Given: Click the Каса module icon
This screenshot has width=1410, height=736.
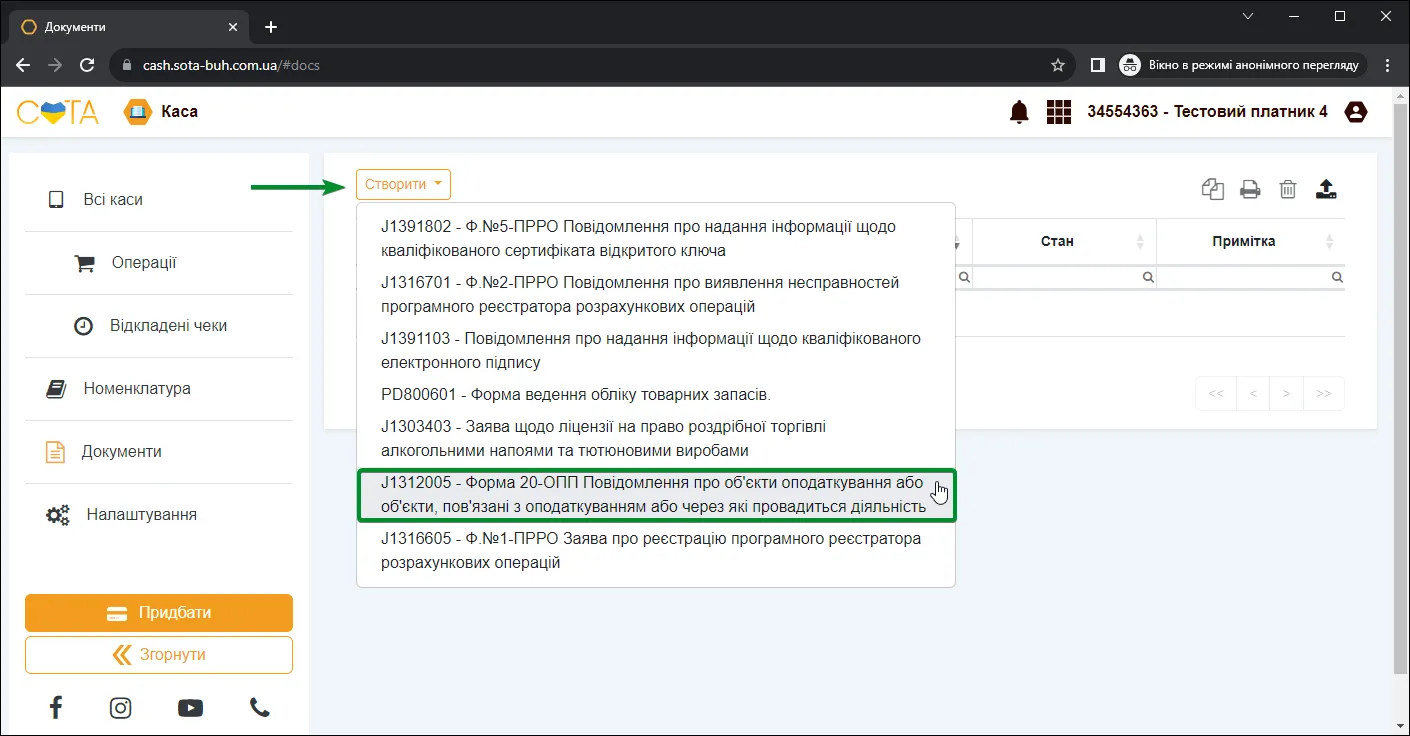Looking at the screenshot, I should [136, 112].
